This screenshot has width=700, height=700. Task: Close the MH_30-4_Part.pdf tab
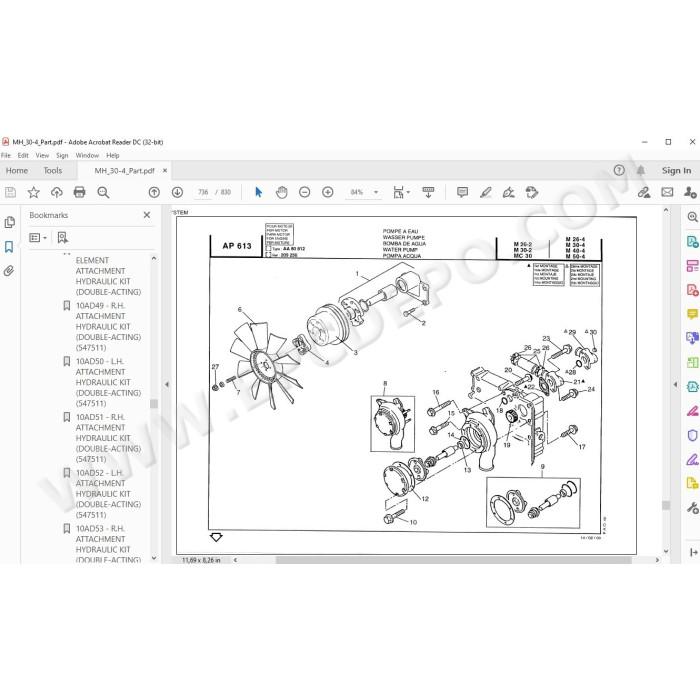click(x=165, y=171)
